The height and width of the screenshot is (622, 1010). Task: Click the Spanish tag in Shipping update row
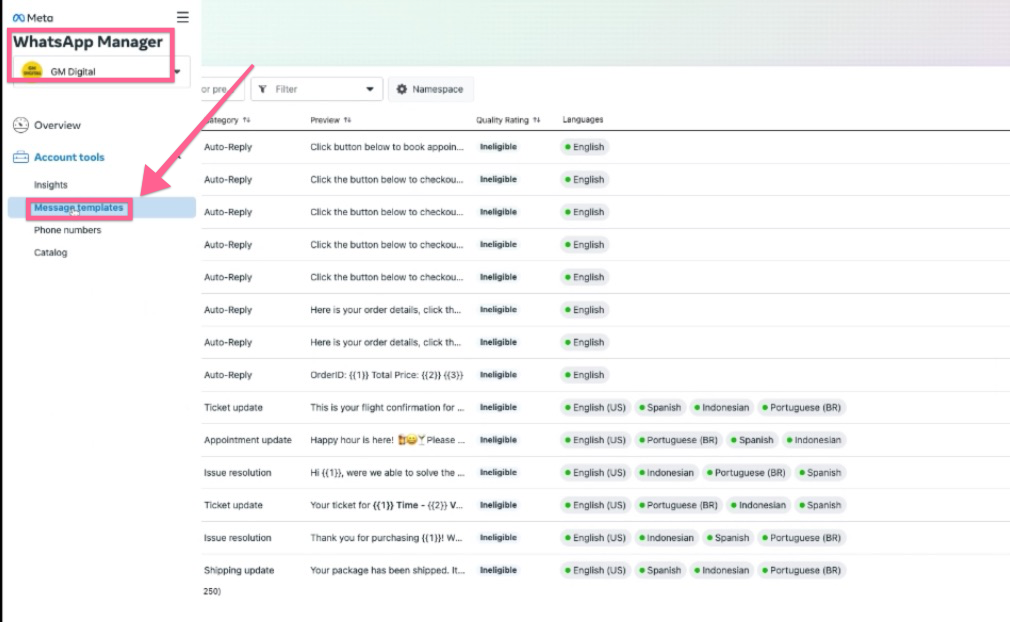coord(659,571)
